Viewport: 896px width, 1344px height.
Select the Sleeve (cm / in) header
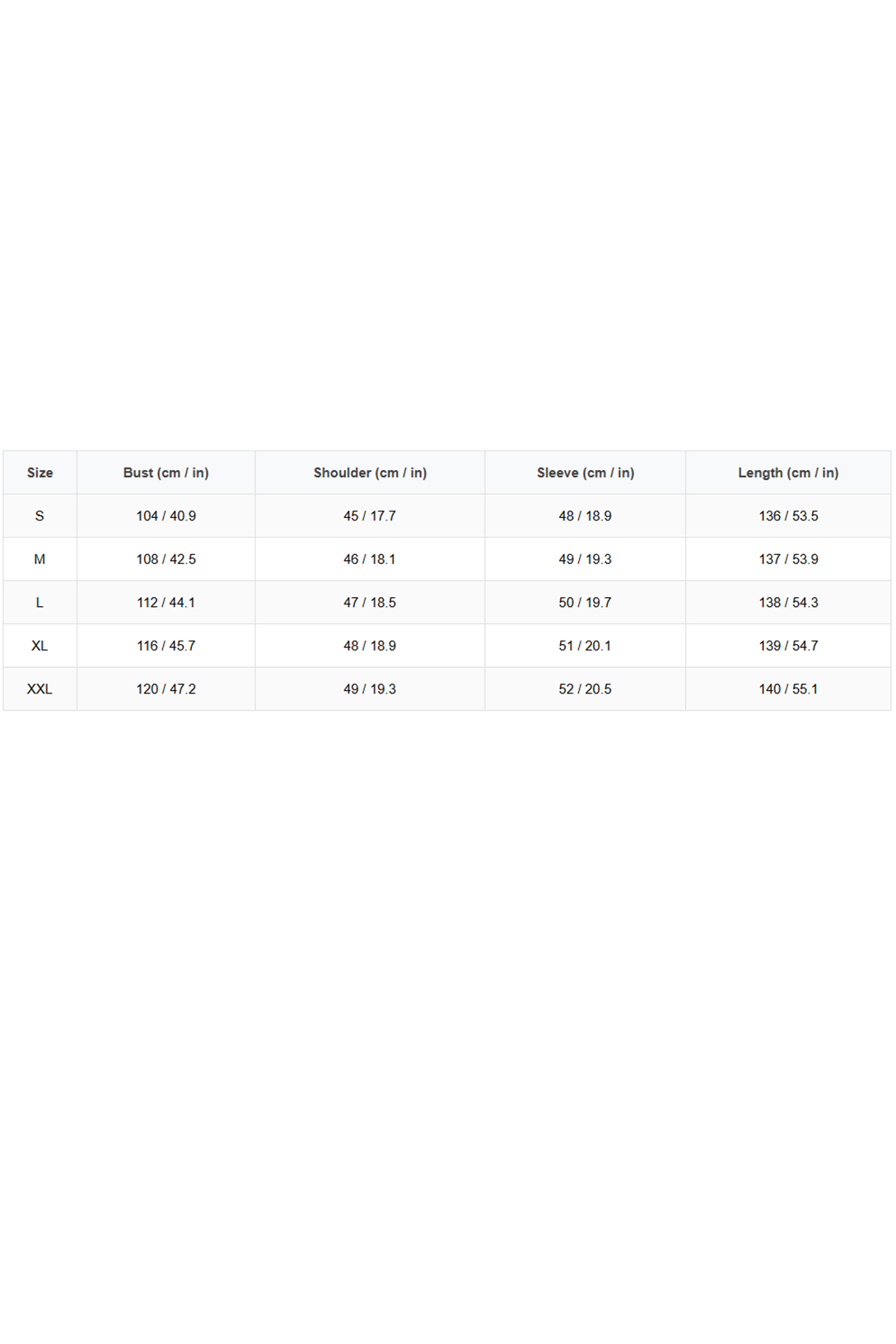(x=585, y=473)
